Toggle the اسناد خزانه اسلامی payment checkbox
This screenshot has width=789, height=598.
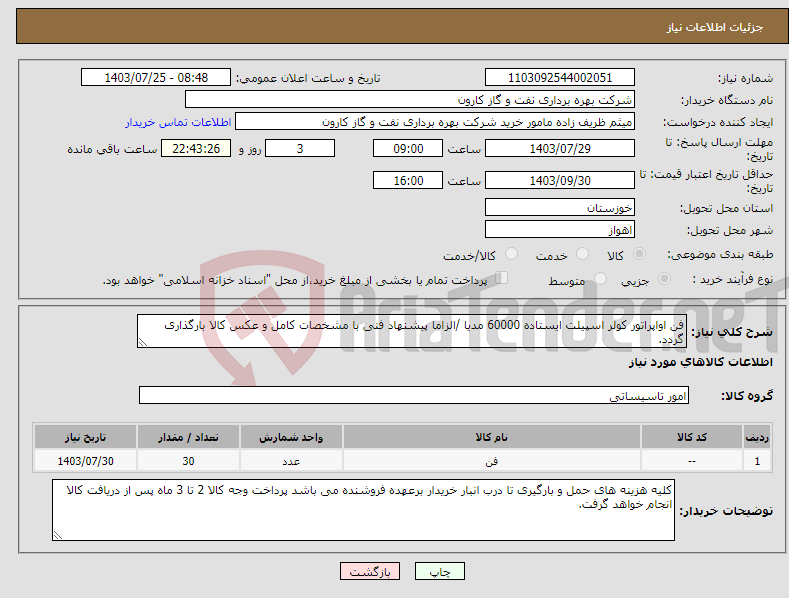(502, 278)
